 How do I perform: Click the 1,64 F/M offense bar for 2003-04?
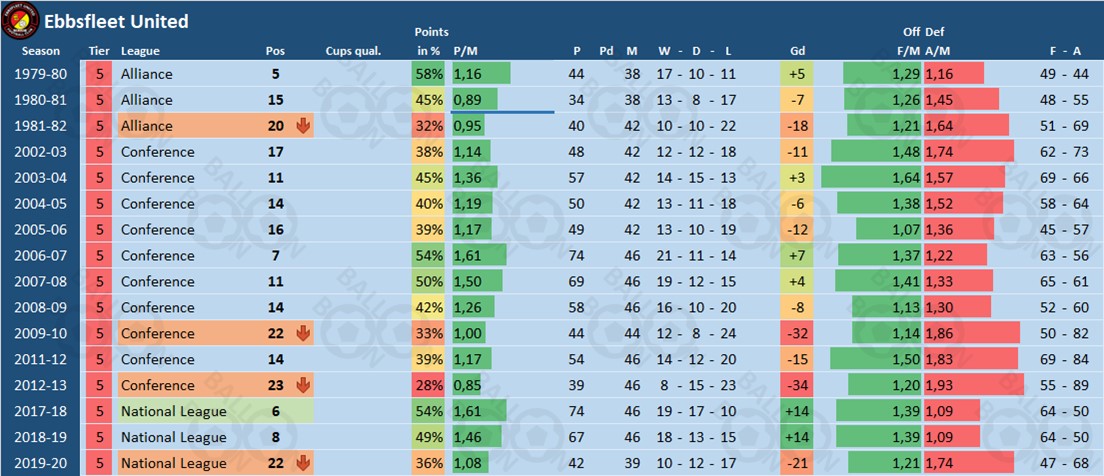(870, 178)
